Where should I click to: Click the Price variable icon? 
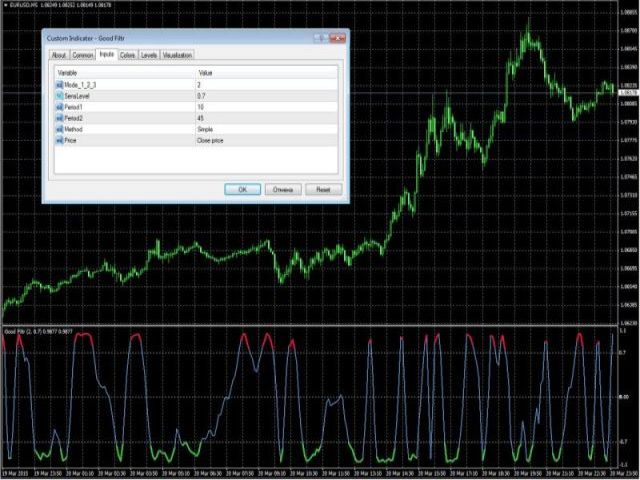[x=58, y=140]
